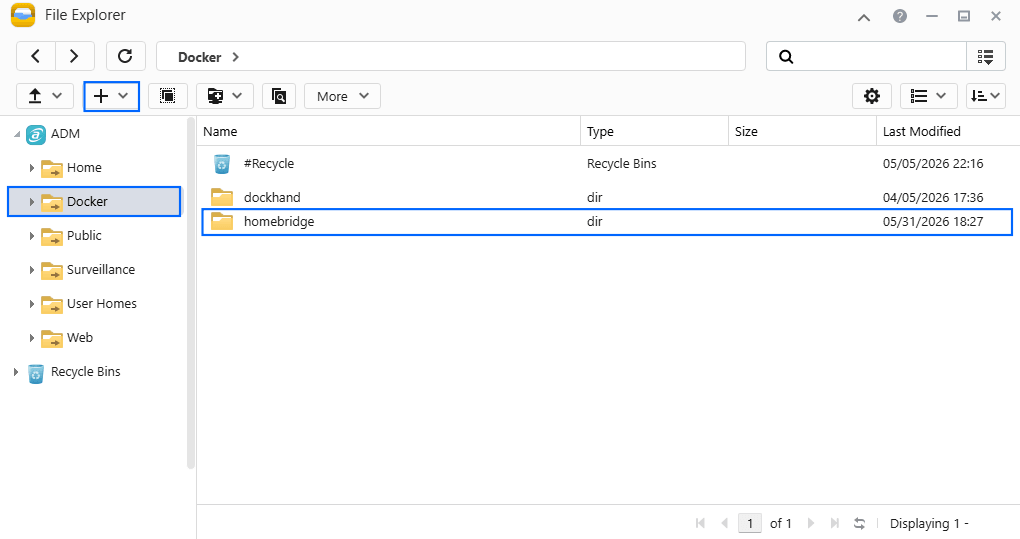The image size is (1020, 539).
Task: Click the date 04/05/2026 17:36
Action: click(x=933, y=197)
